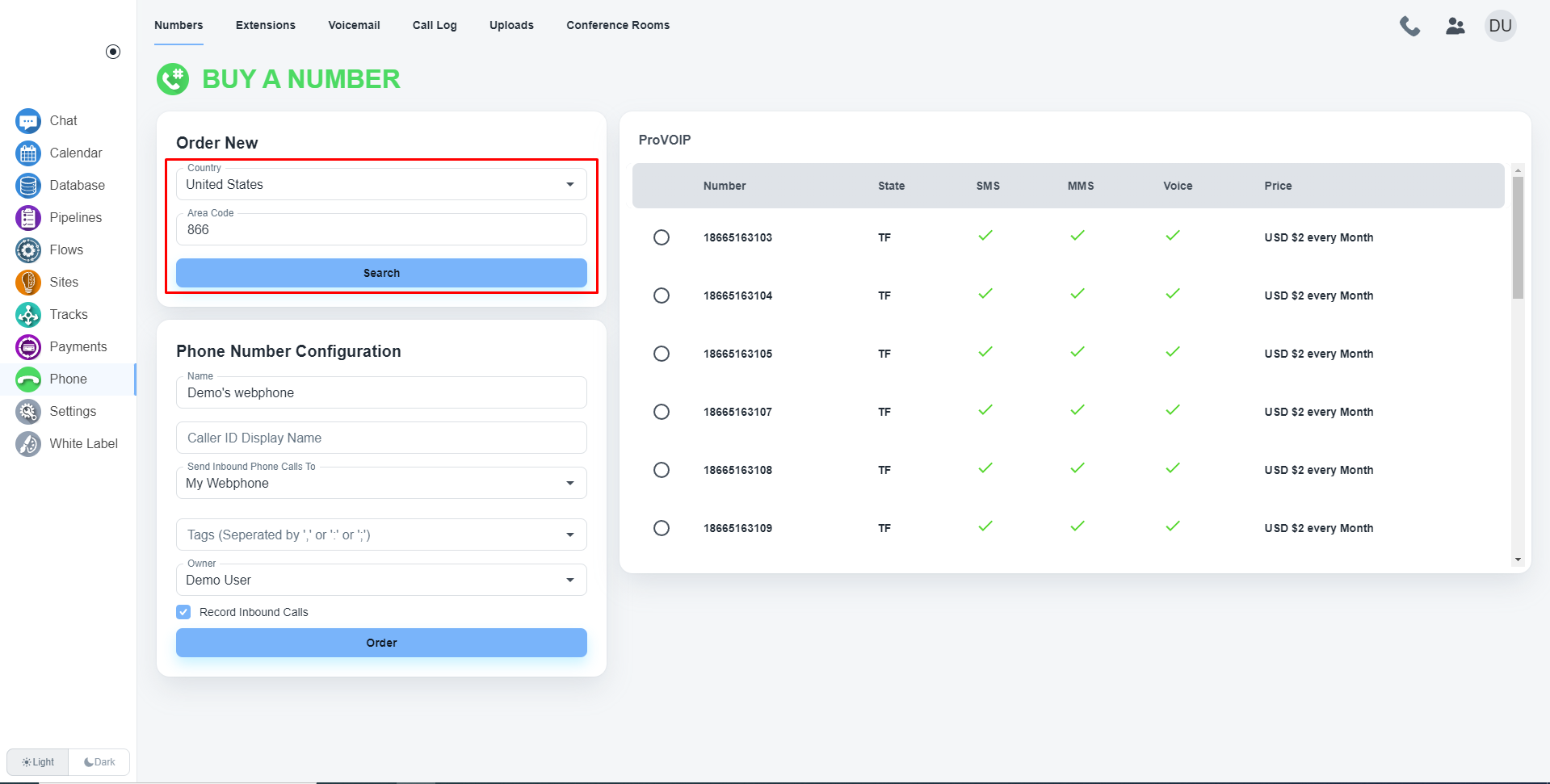Open the Payments sidebar icon

pyautogui.click(x=28, y=347)
